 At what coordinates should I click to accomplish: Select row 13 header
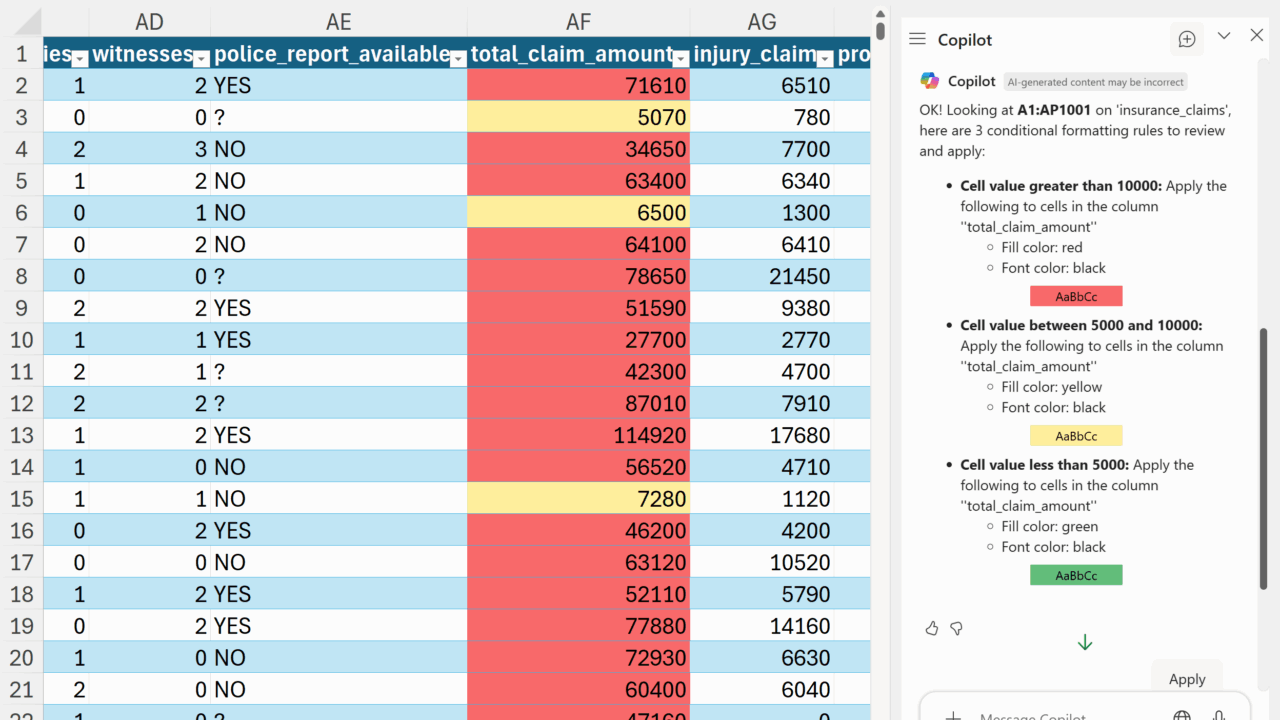point(21,435)
